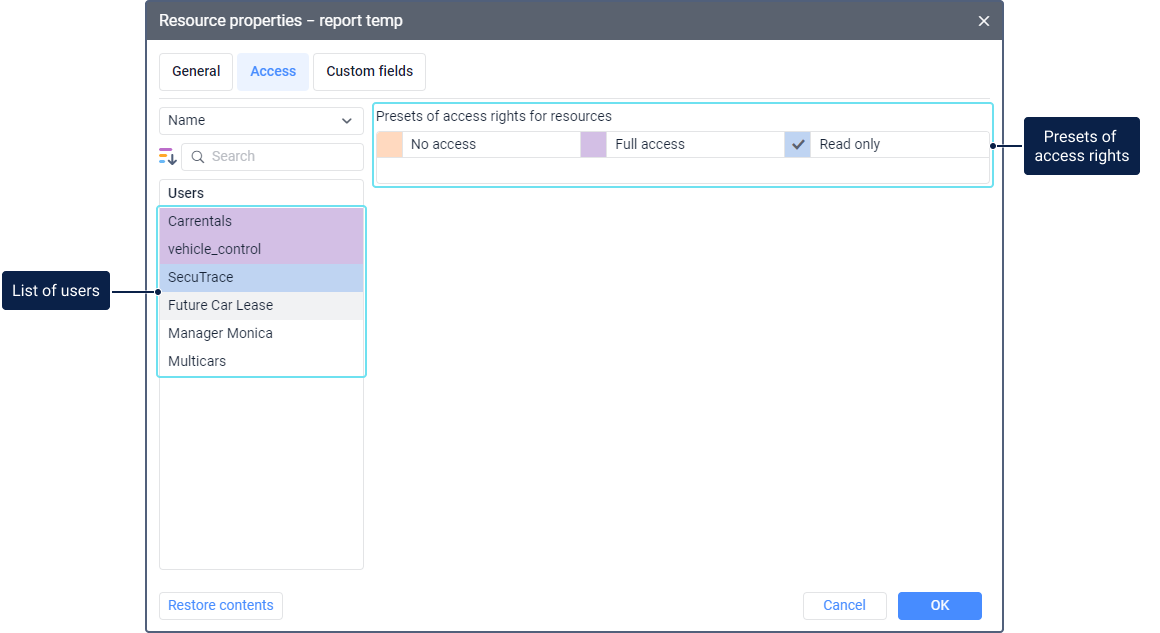The image size is (1160, 633).
Task: Click the Cancel button
Action: 844,606
